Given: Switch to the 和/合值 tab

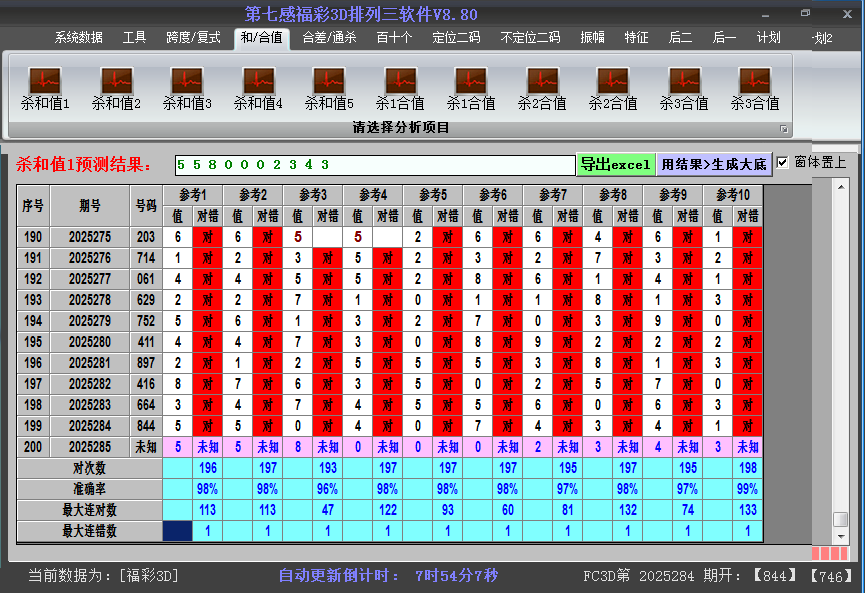Looking at the screenshot, I should pyautogui.click(x=259, y=38).
